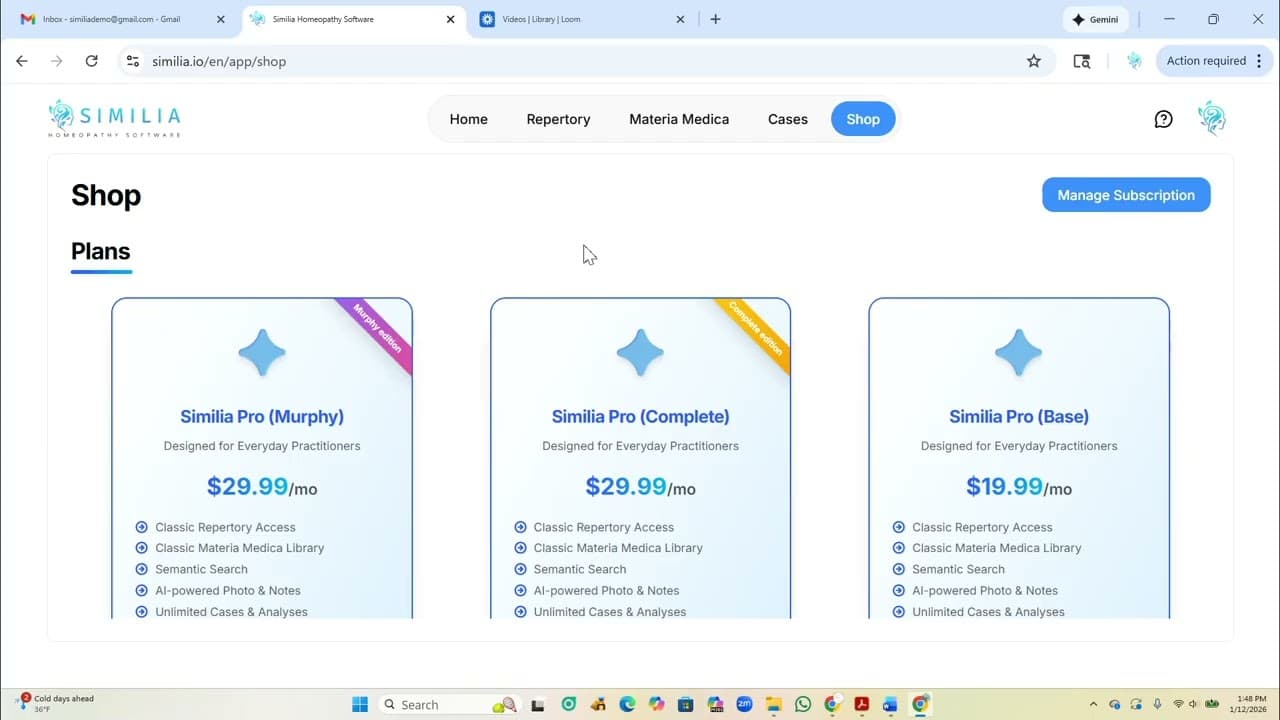This screenshot has height=720, width=1280.
Task: Click the bookmark star in the address bar
Action: coord(1034,61)
